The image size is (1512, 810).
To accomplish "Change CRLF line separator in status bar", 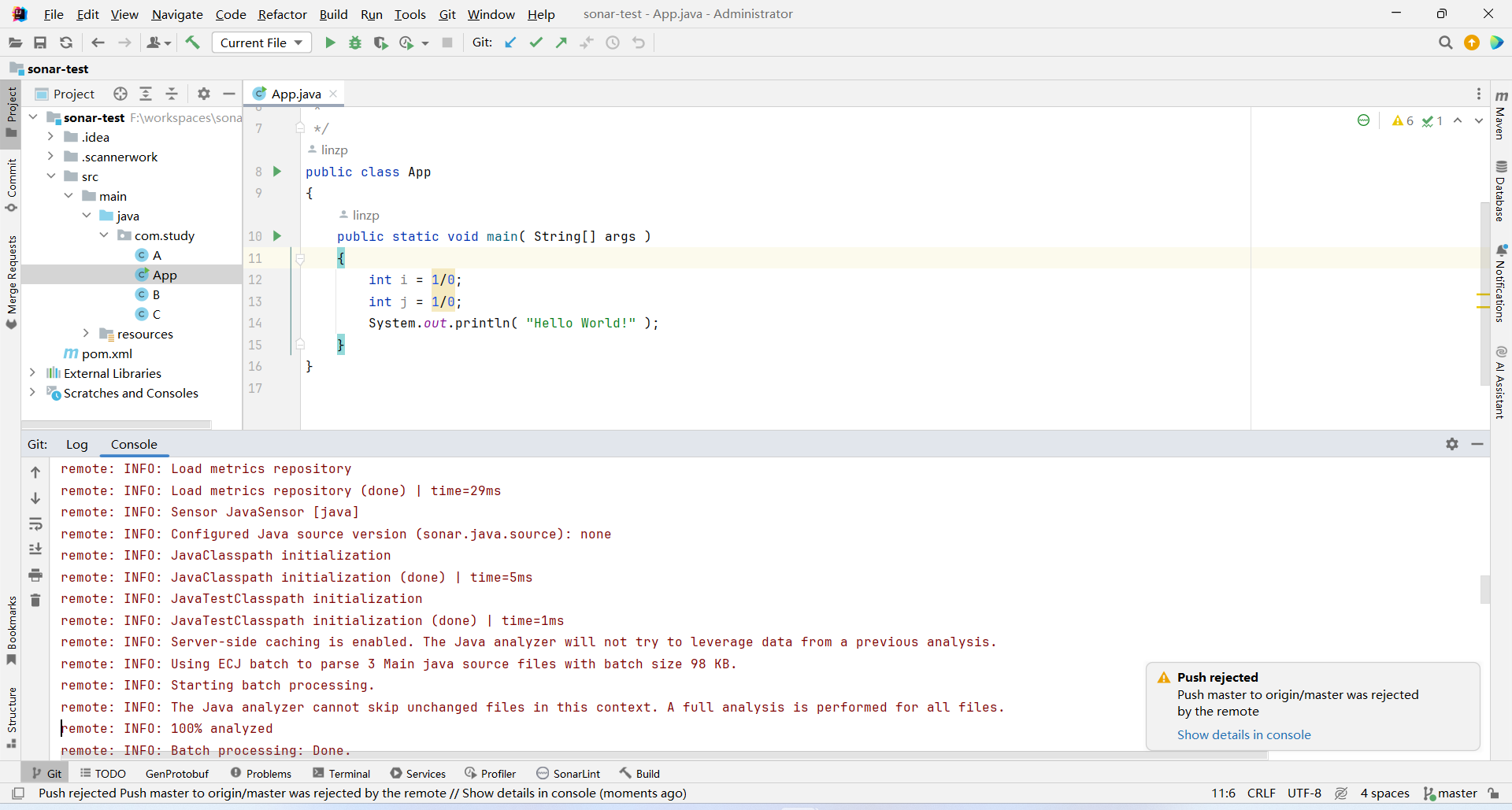I will pyautogui.click(x=1261, y=793).
